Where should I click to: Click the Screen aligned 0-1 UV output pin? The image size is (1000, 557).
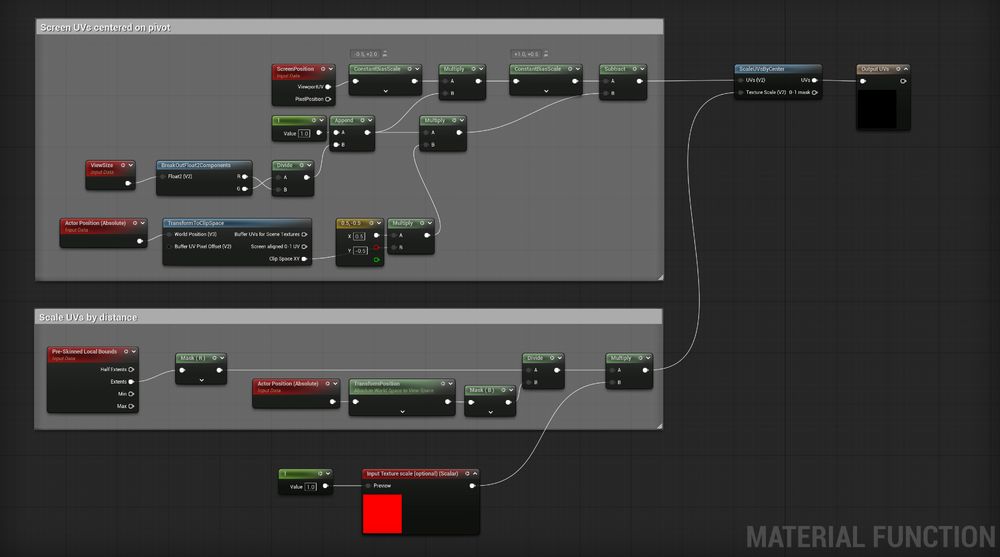coord(304,246)
